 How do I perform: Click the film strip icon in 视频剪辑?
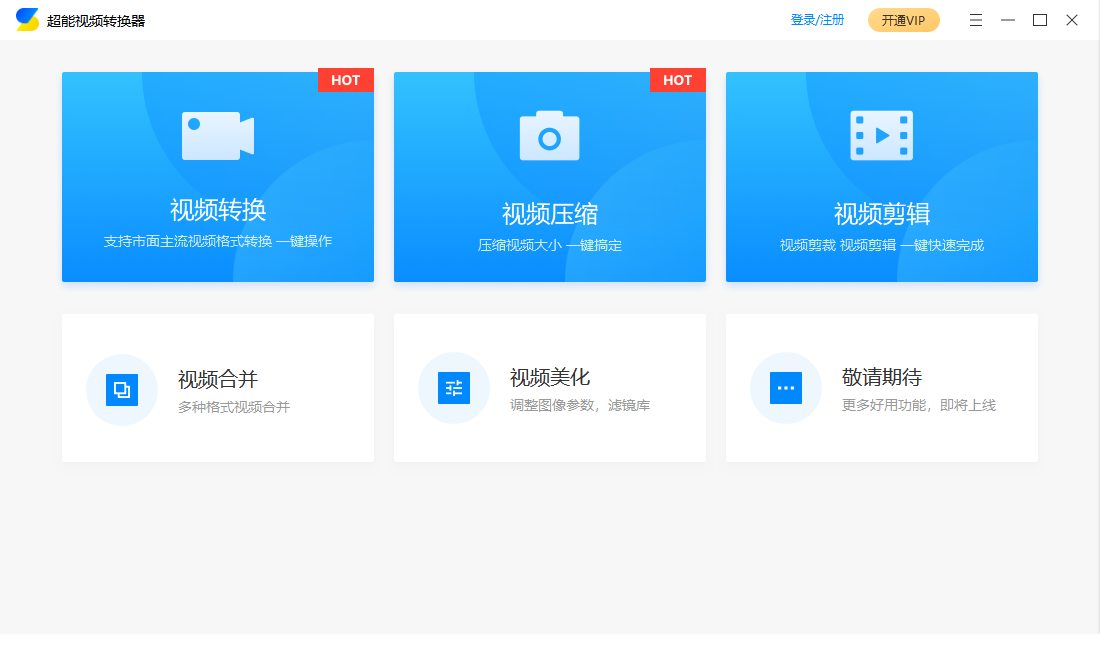(881, 136)
